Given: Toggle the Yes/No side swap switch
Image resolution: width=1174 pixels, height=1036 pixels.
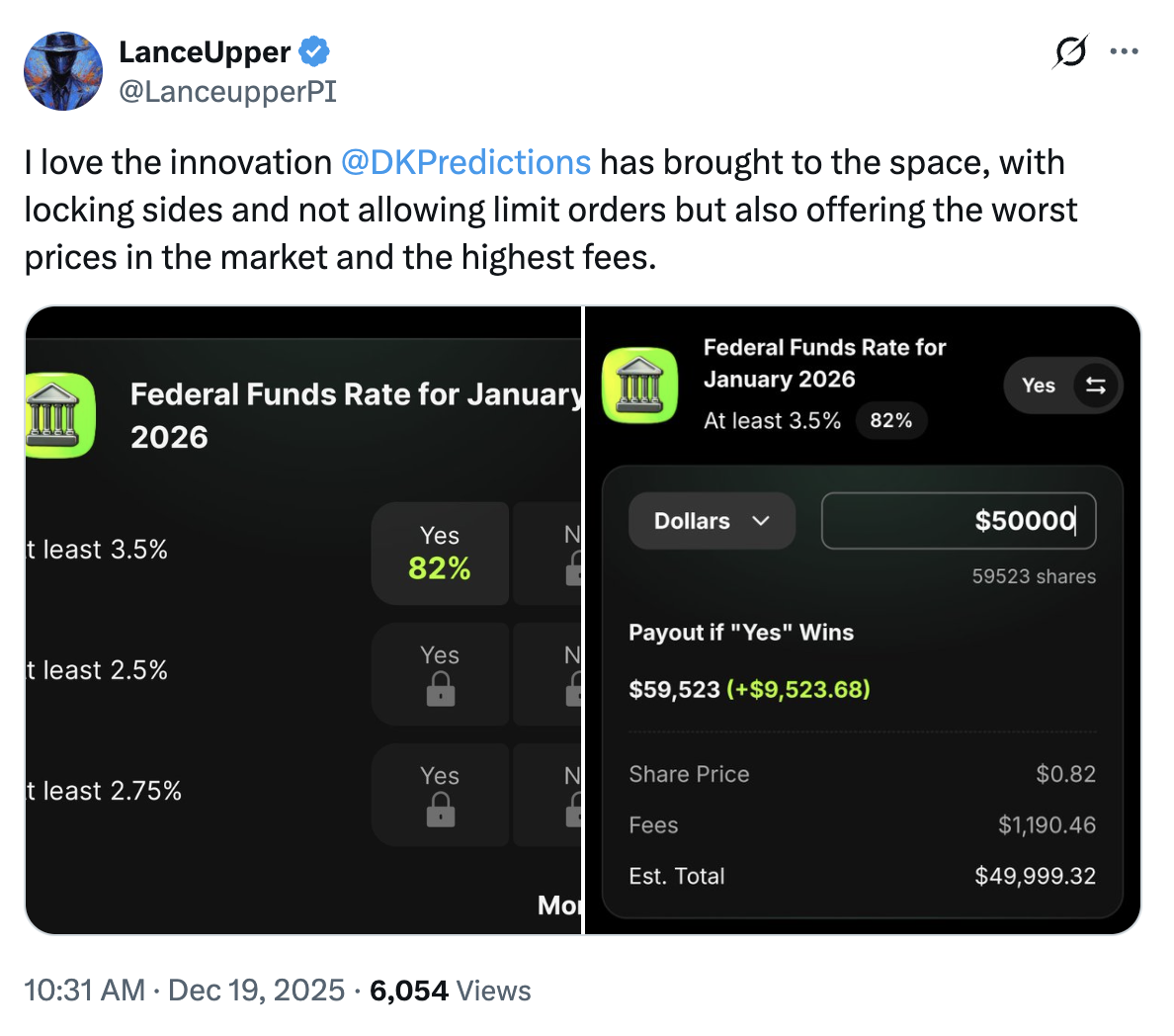Looking at the screenshot, I should pyautogui.click(x=1095, y=386).
